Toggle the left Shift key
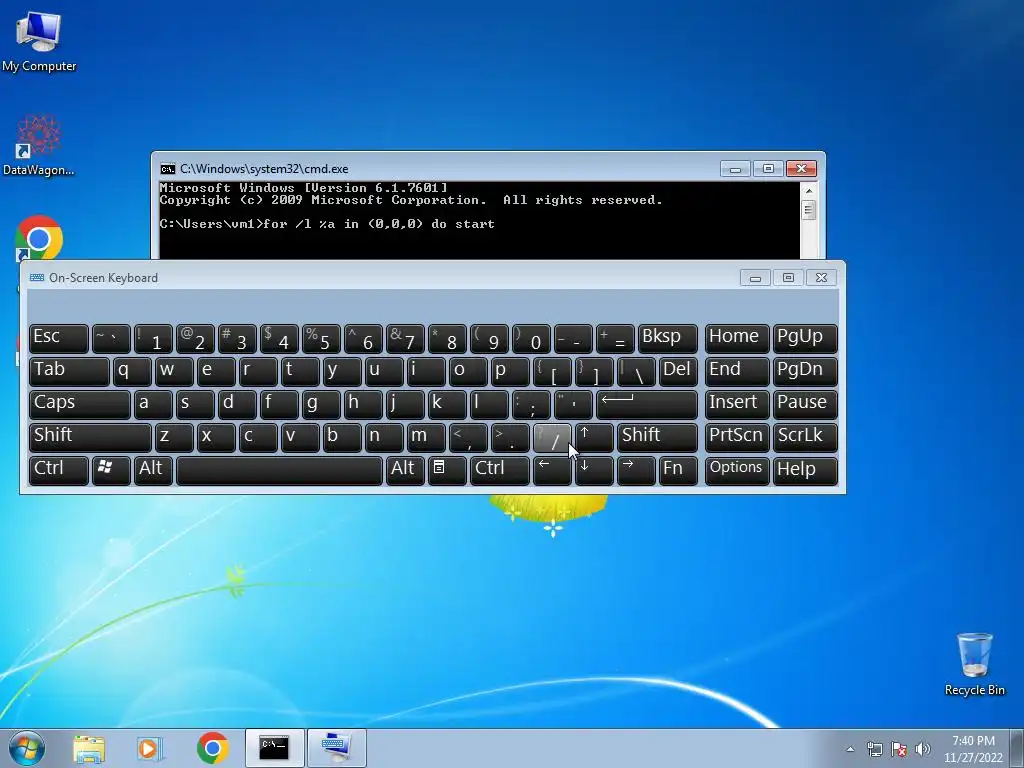The image size is (1024, 768). pyautogui.click(x=90, y=438)
